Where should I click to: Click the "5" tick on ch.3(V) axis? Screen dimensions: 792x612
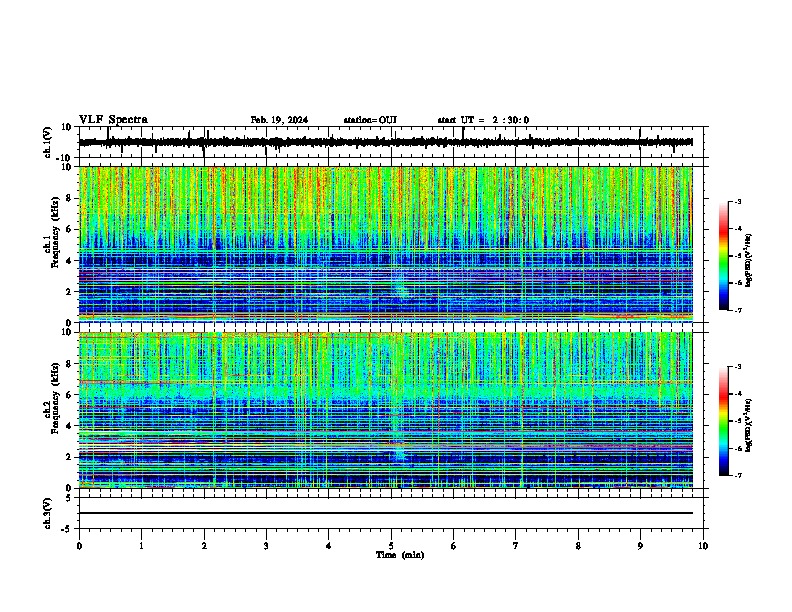click(x=69, y=497)
